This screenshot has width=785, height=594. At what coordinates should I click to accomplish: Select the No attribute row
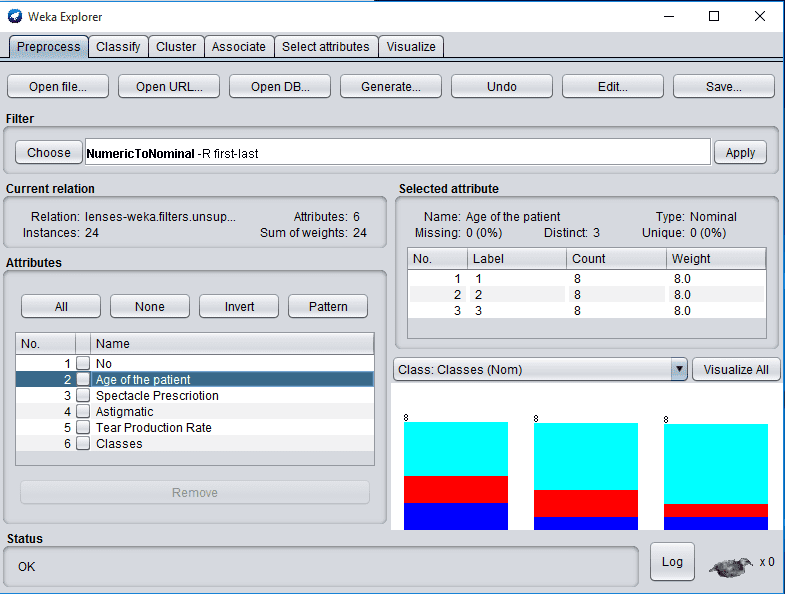[195, 363]
